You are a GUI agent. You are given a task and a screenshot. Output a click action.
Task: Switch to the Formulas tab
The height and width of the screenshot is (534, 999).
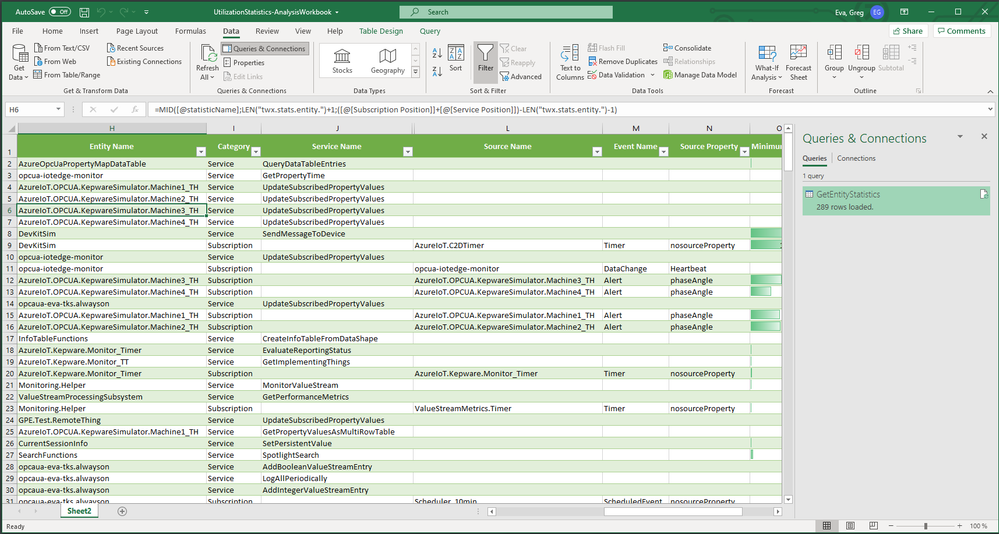190,31
